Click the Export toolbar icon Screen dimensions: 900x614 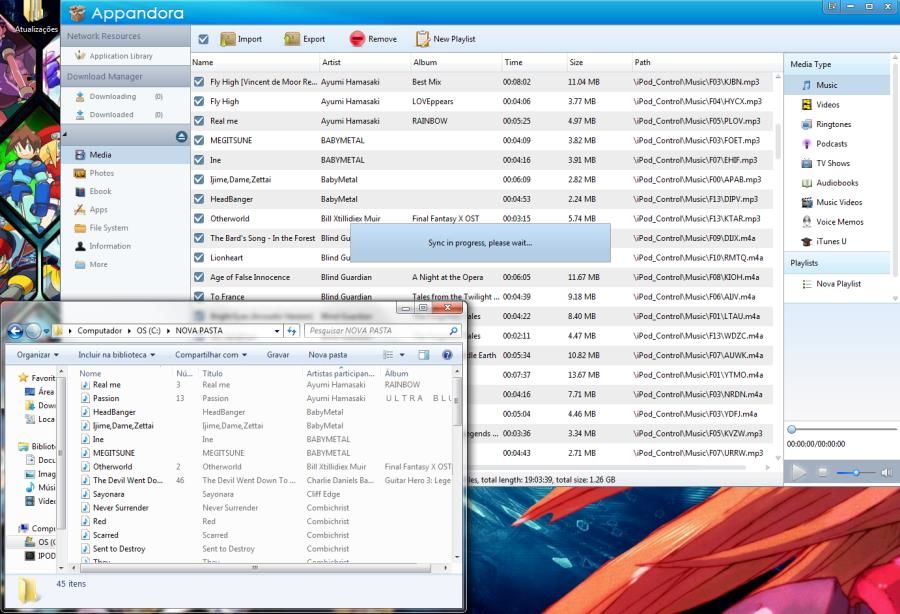(292, 39)
